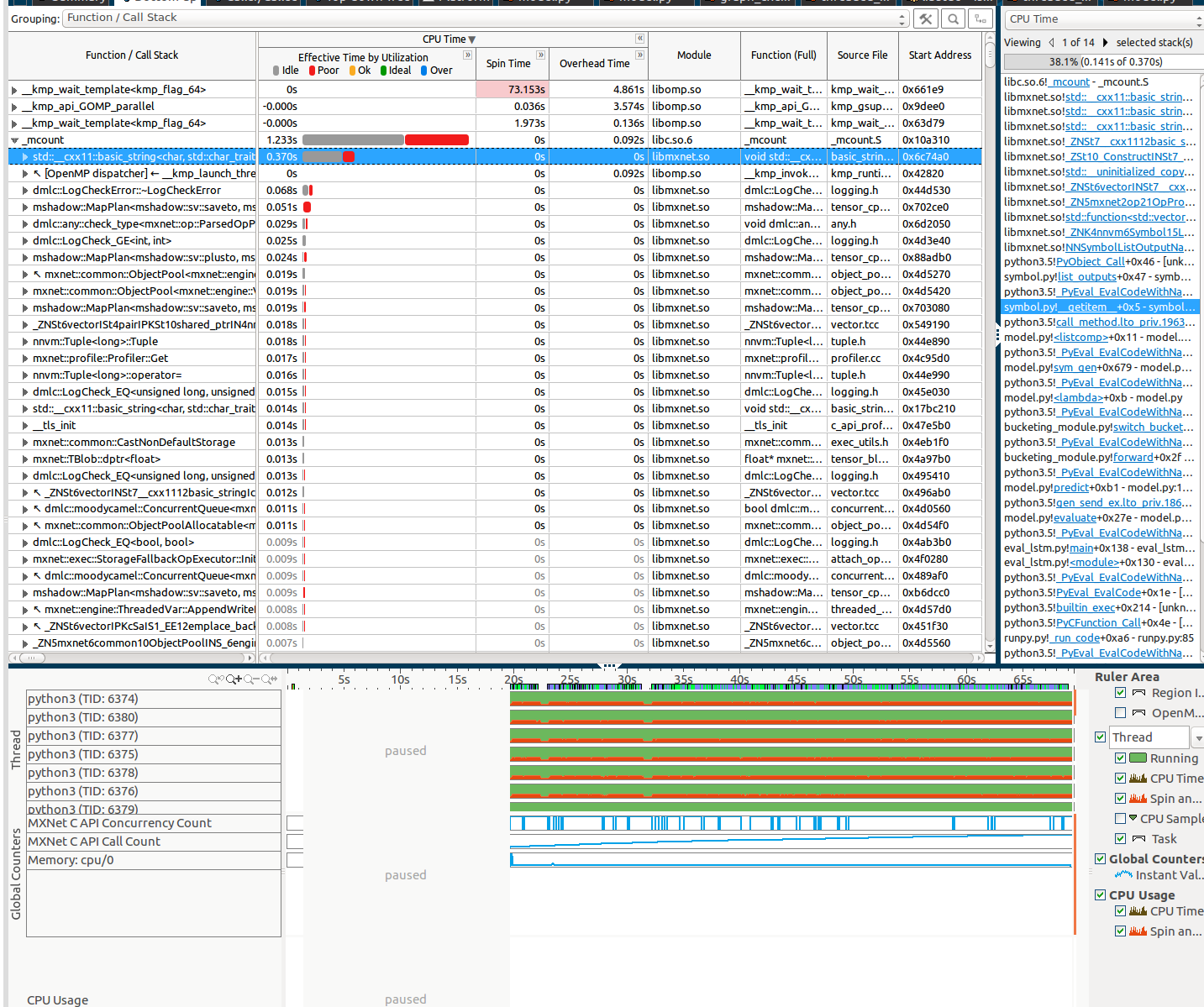
Task: Expand the __kmp_api_GOMP_parallel row
Action: tap(14, 107)
